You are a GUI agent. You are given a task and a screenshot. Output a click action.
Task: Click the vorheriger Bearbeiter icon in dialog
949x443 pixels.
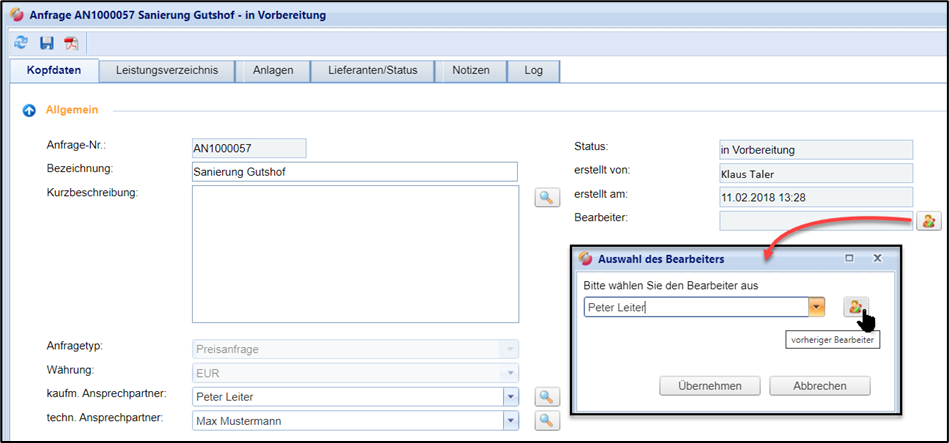click(856, 307)
